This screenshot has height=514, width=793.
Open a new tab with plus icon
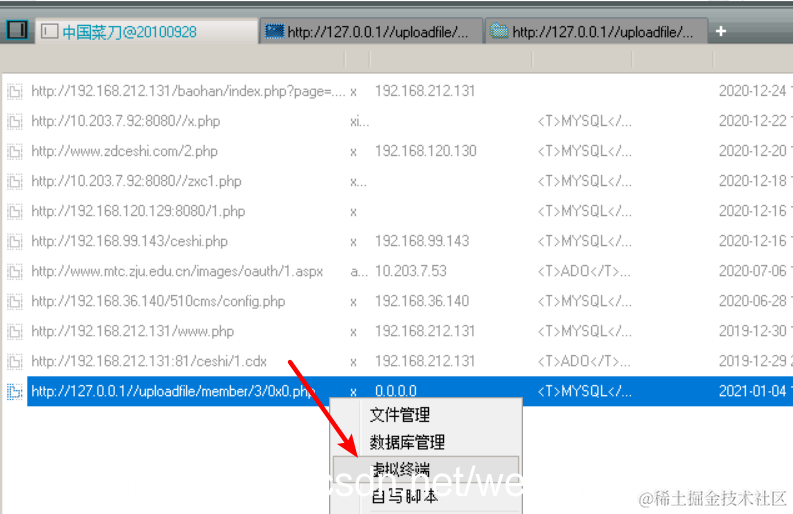coord(721,31)
